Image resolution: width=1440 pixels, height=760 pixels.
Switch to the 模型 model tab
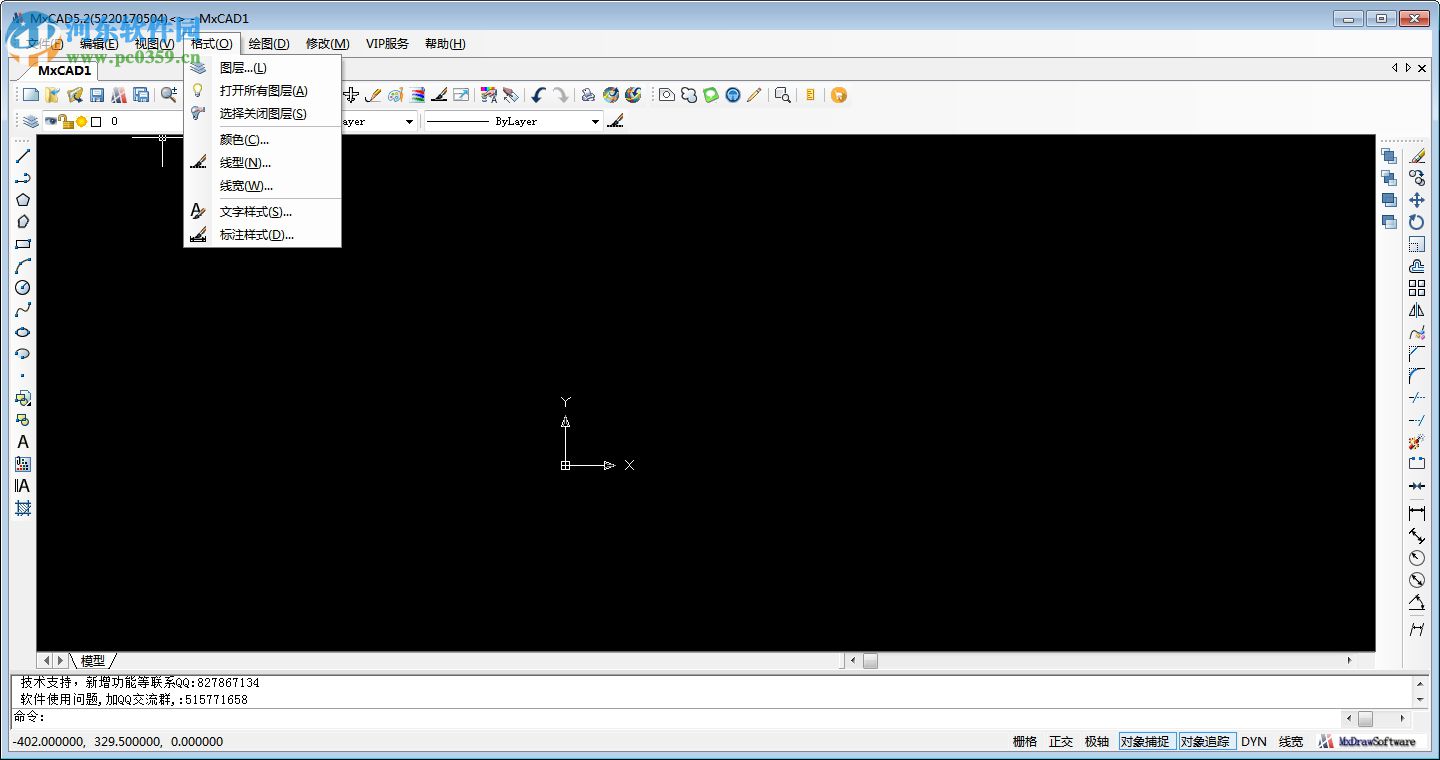(x=93, y=661)
